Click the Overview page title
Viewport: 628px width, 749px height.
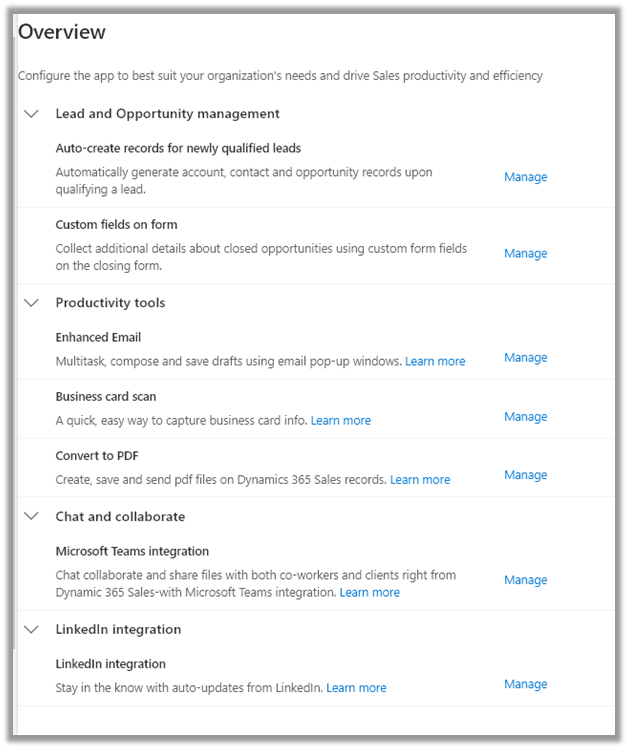[x=62, y=32]
